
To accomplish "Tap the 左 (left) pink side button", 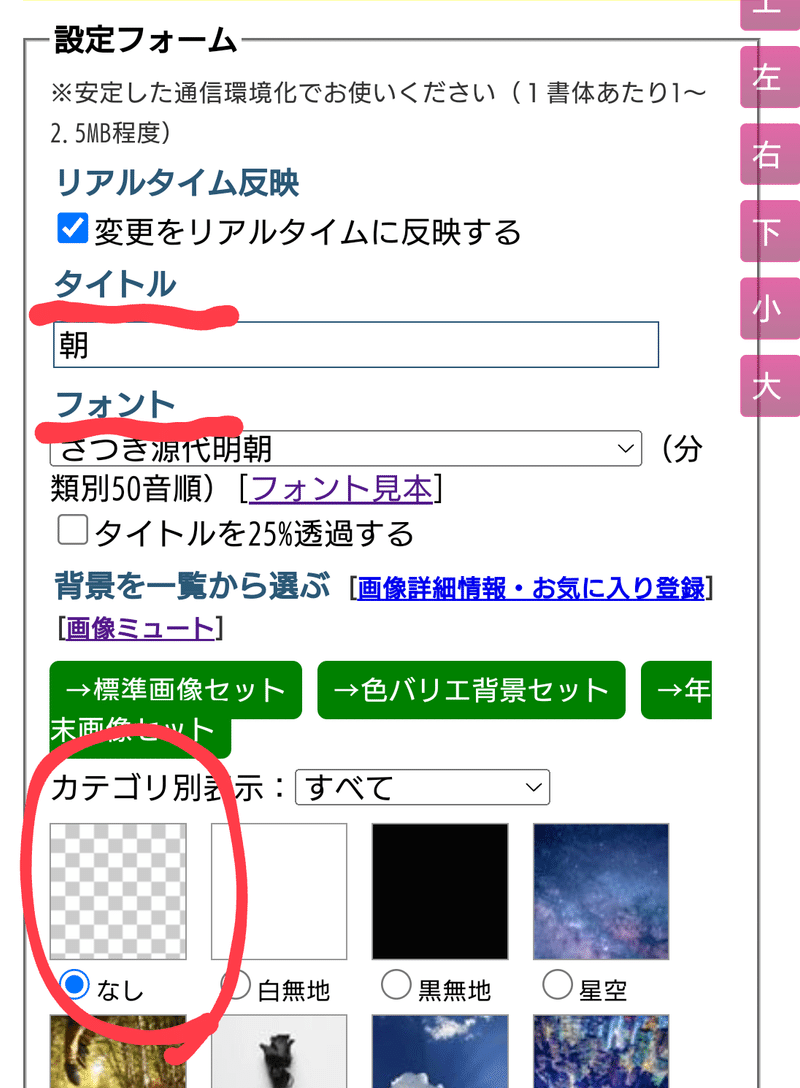I will click(x=769, y=77).
